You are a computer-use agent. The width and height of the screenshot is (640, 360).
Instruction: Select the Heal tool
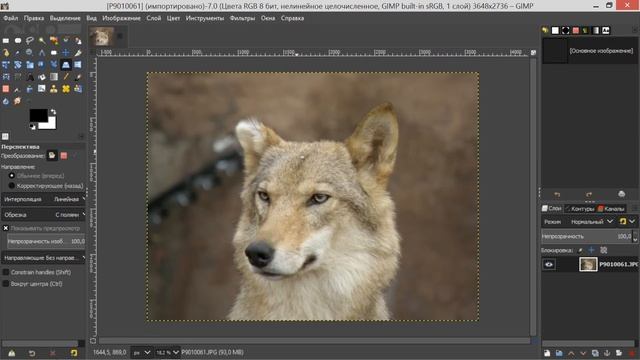point(66,89)
